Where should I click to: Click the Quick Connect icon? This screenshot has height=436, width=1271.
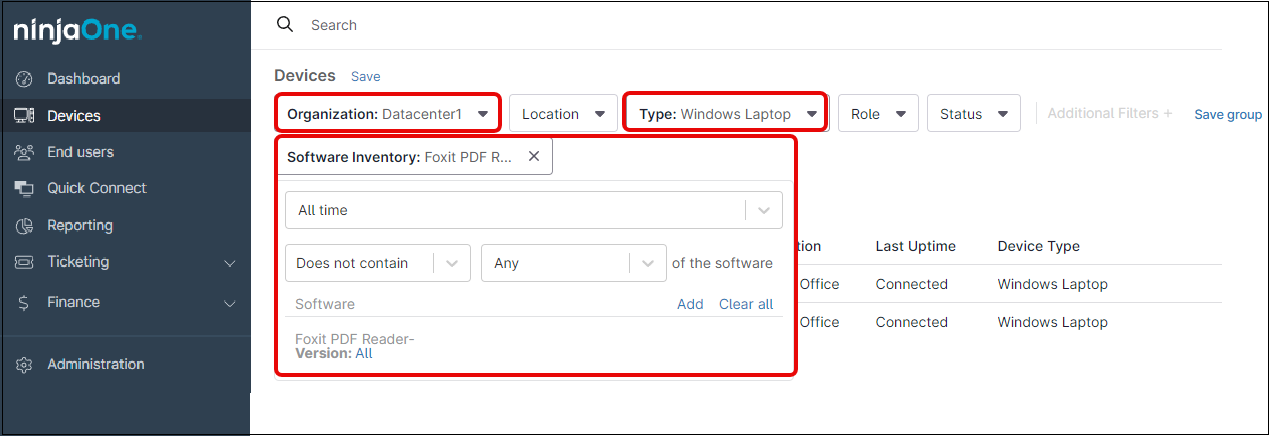pos(25,188)
